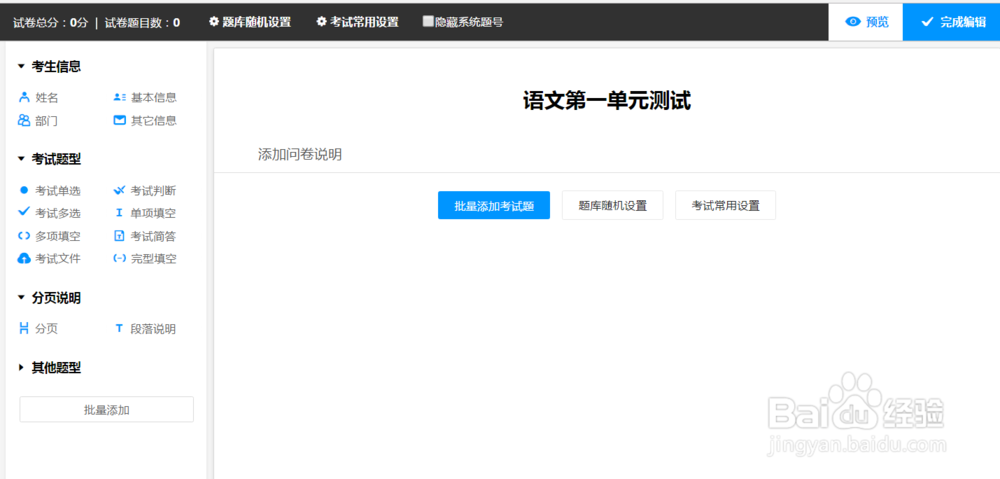The image size is (1000, 479).
Task: Click the eye icon on 预览
Action: (x=853, y=22)
